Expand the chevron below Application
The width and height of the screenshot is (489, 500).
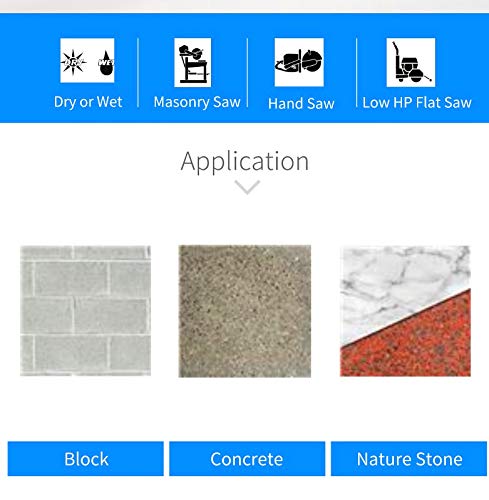247,187
